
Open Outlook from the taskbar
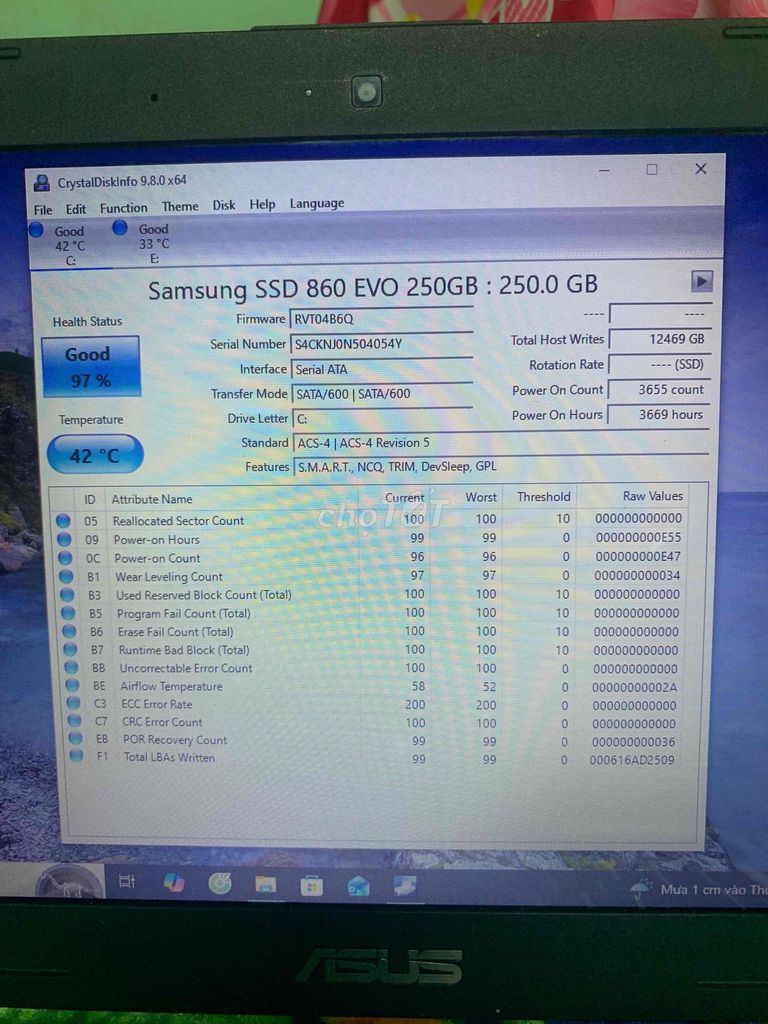[x=358, y=886]
